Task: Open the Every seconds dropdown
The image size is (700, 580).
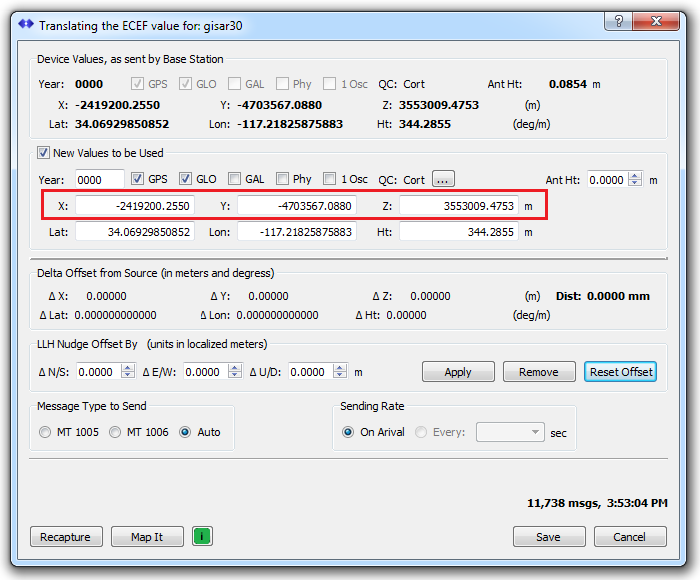Action: (x=510, y=432)
